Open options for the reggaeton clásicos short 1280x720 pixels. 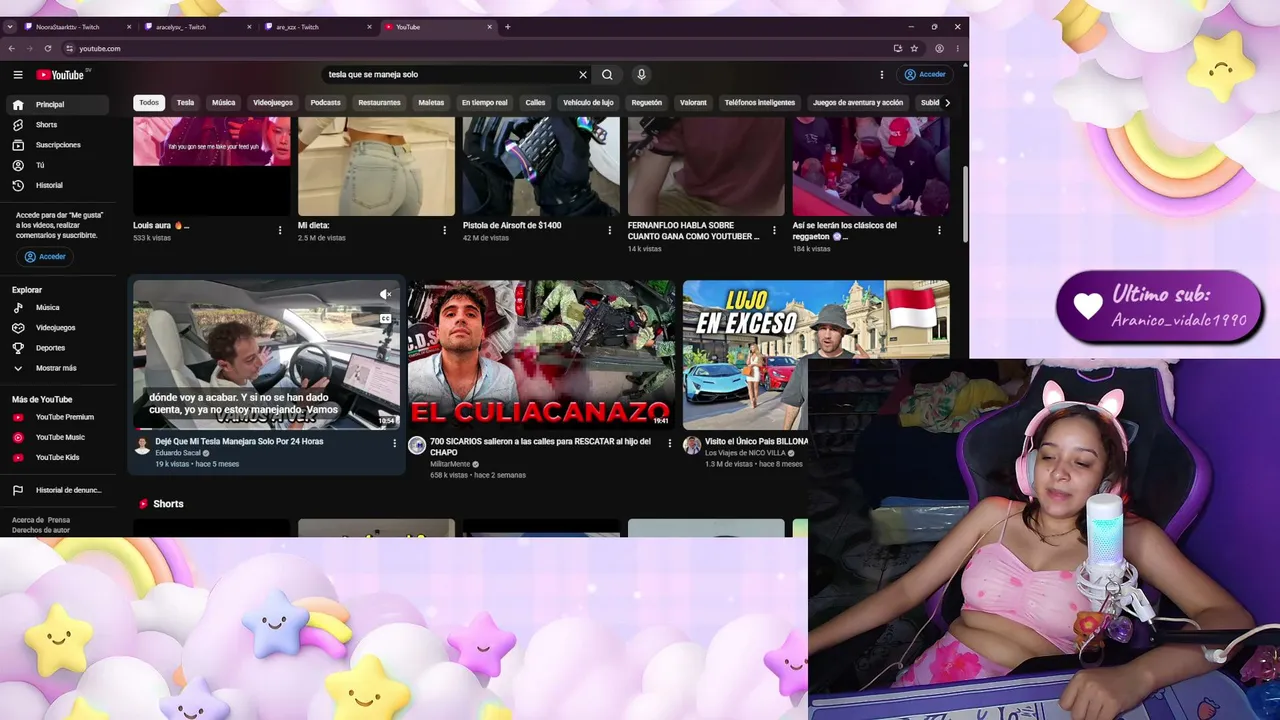point(939,230)
